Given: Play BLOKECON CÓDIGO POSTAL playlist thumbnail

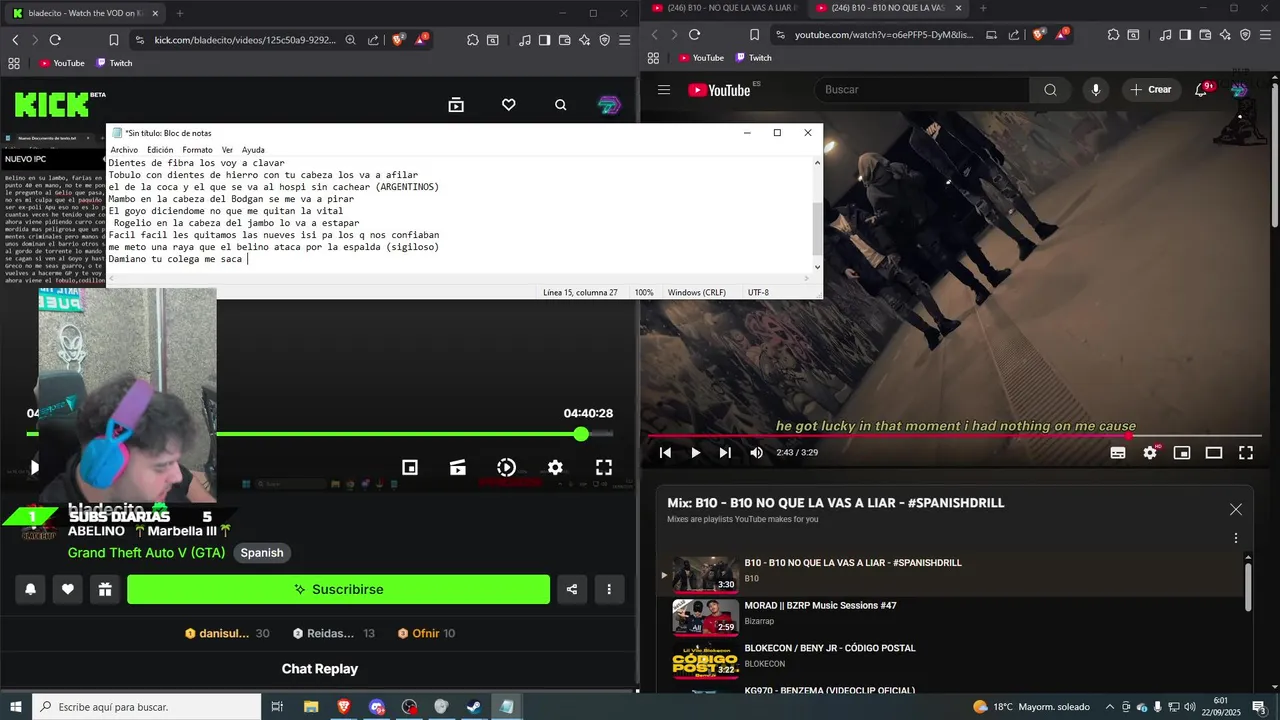Looking at the screenshot, I should point(705,660).
